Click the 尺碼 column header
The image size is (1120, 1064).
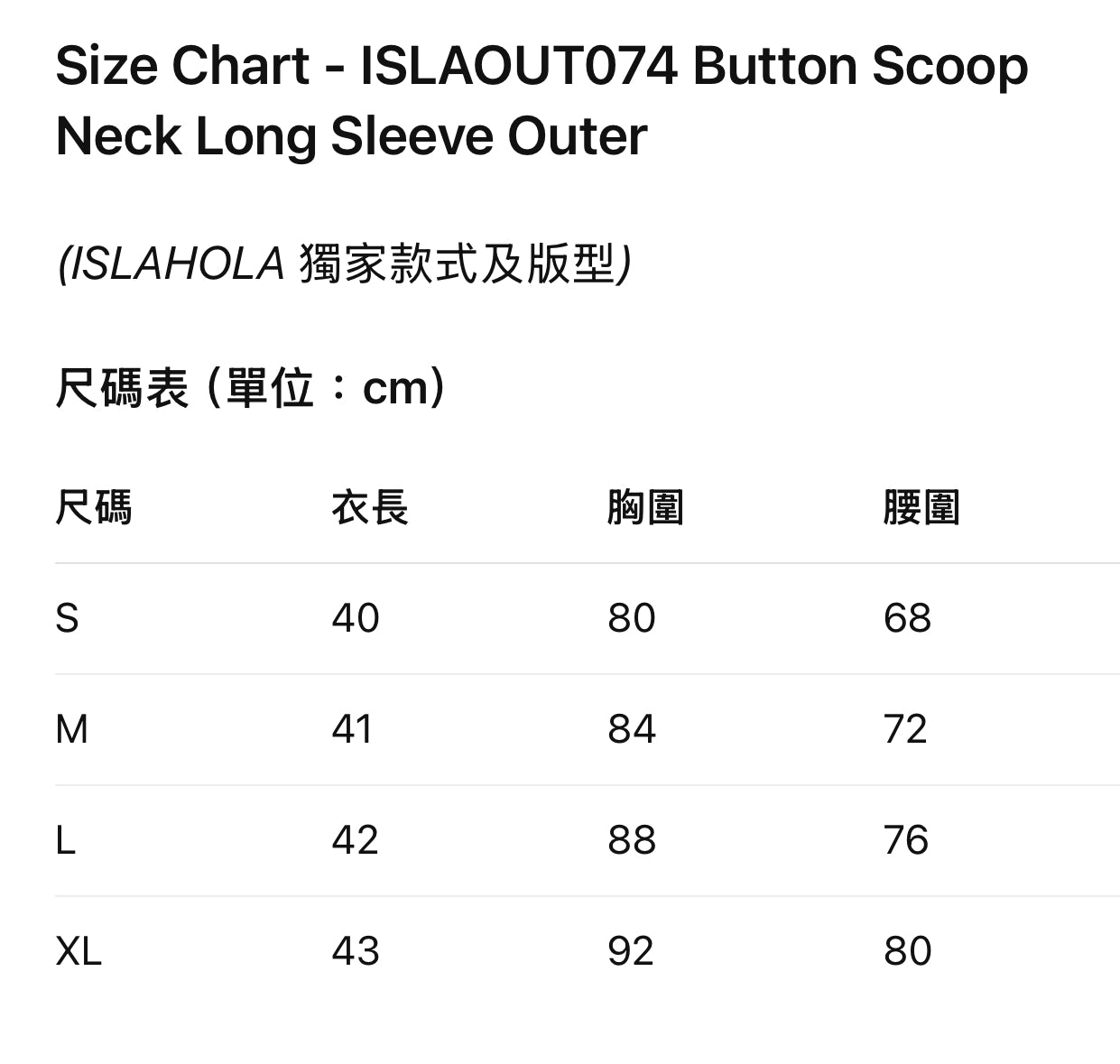pos(94,507)
